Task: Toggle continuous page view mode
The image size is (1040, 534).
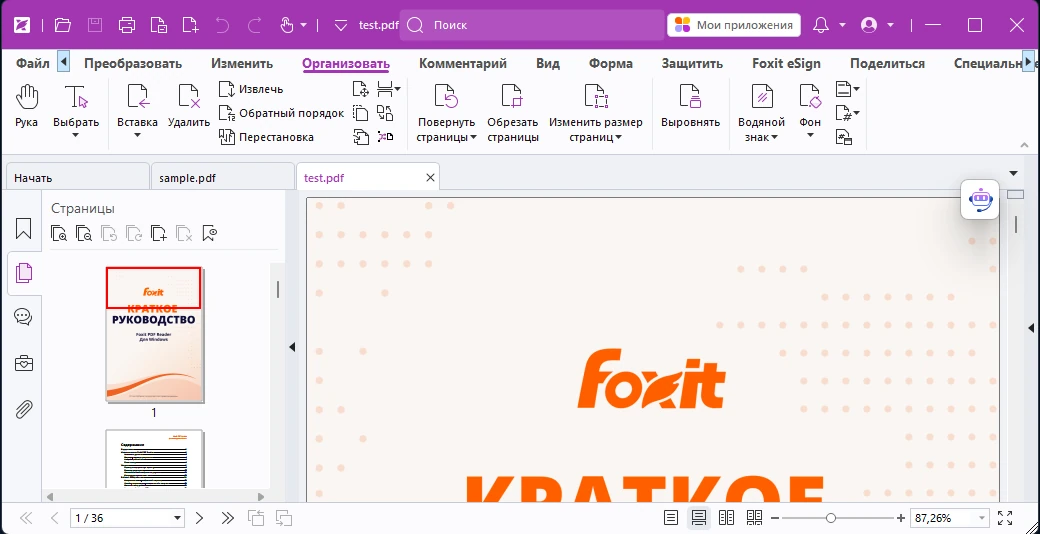Action: click(x=698, y=518)
